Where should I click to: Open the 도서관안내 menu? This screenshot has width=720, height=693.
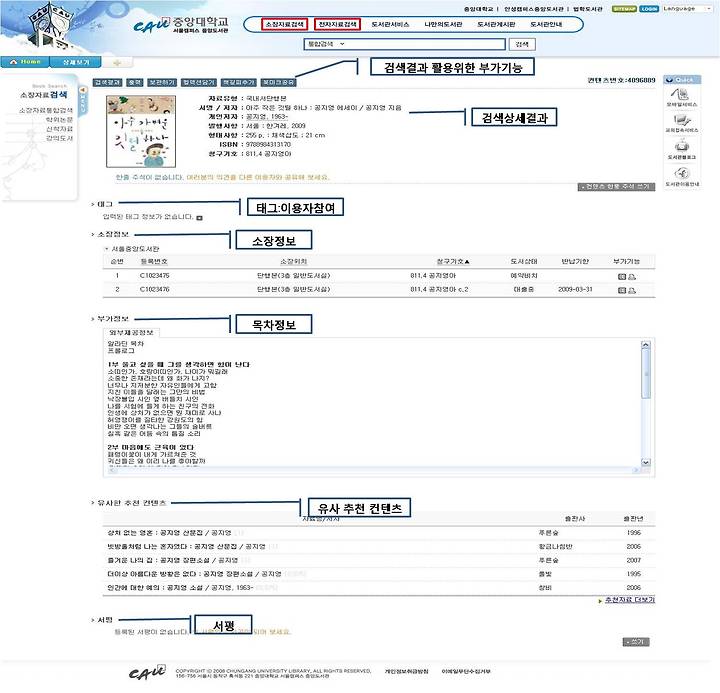tap(546, 24)
